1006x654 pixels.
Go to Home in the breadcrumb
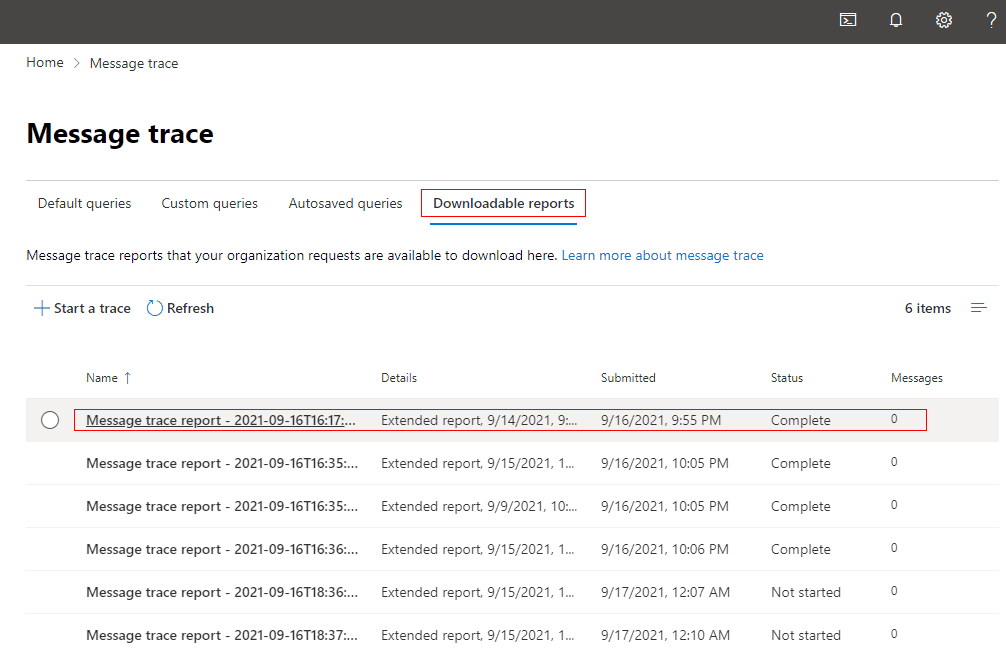(x=45, y=63)
